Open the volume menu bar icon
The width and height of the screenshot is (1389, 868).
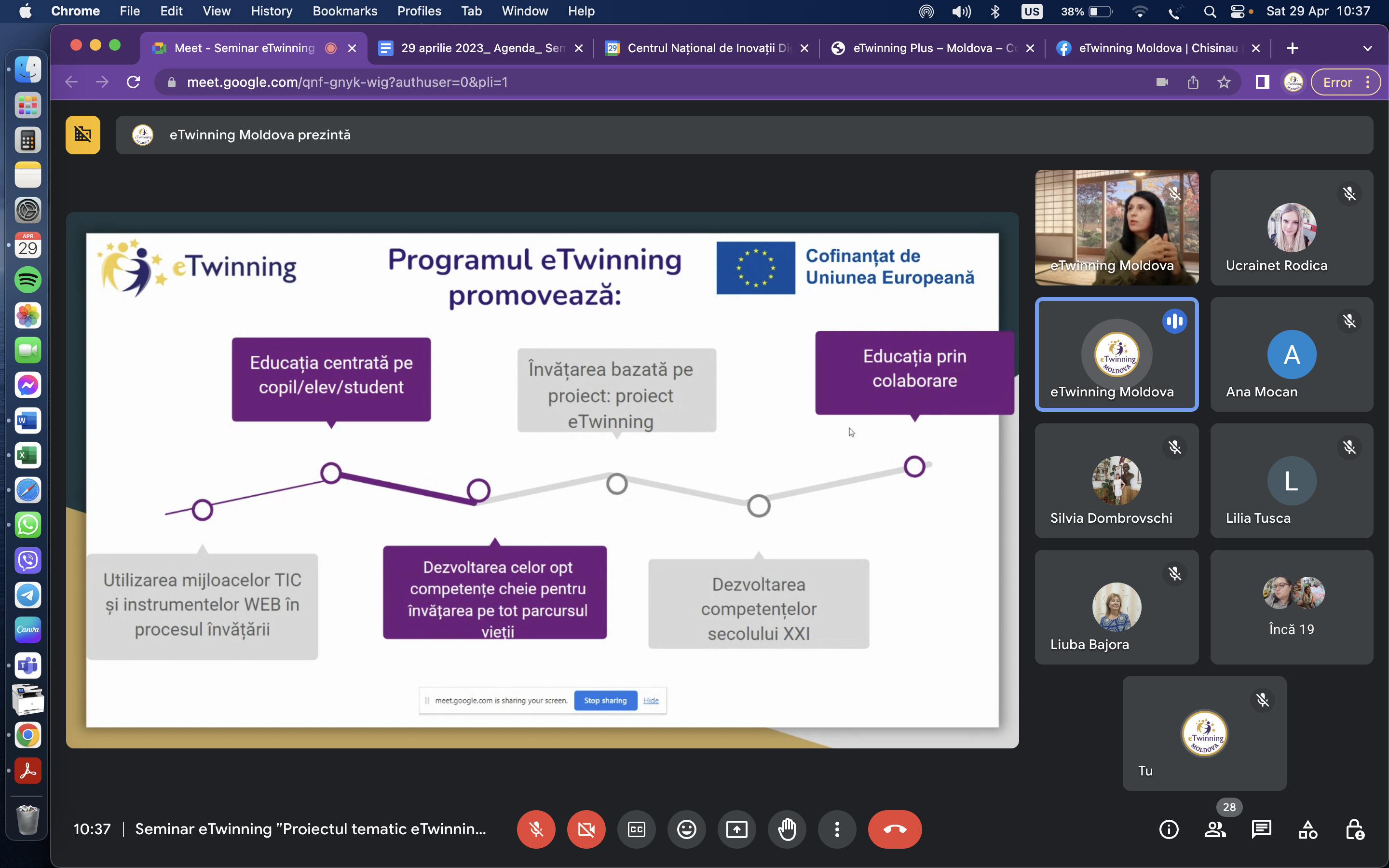click(961, 12)
